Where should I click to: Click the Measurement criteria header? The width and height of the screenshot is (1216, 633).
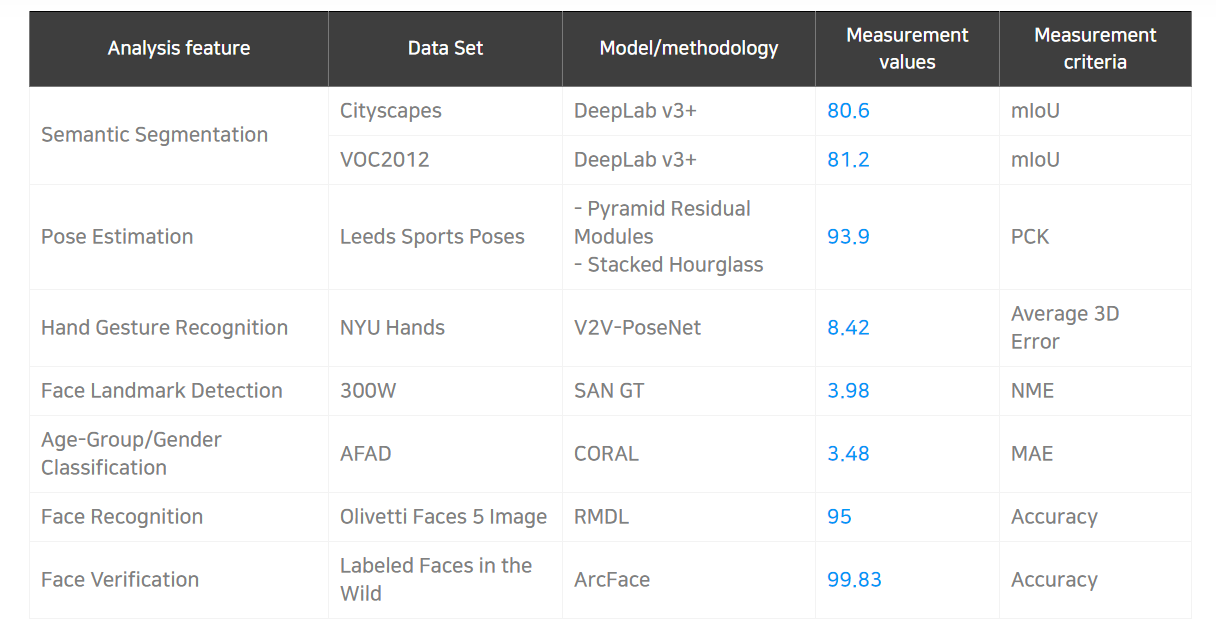click(x=1095, y=48)
